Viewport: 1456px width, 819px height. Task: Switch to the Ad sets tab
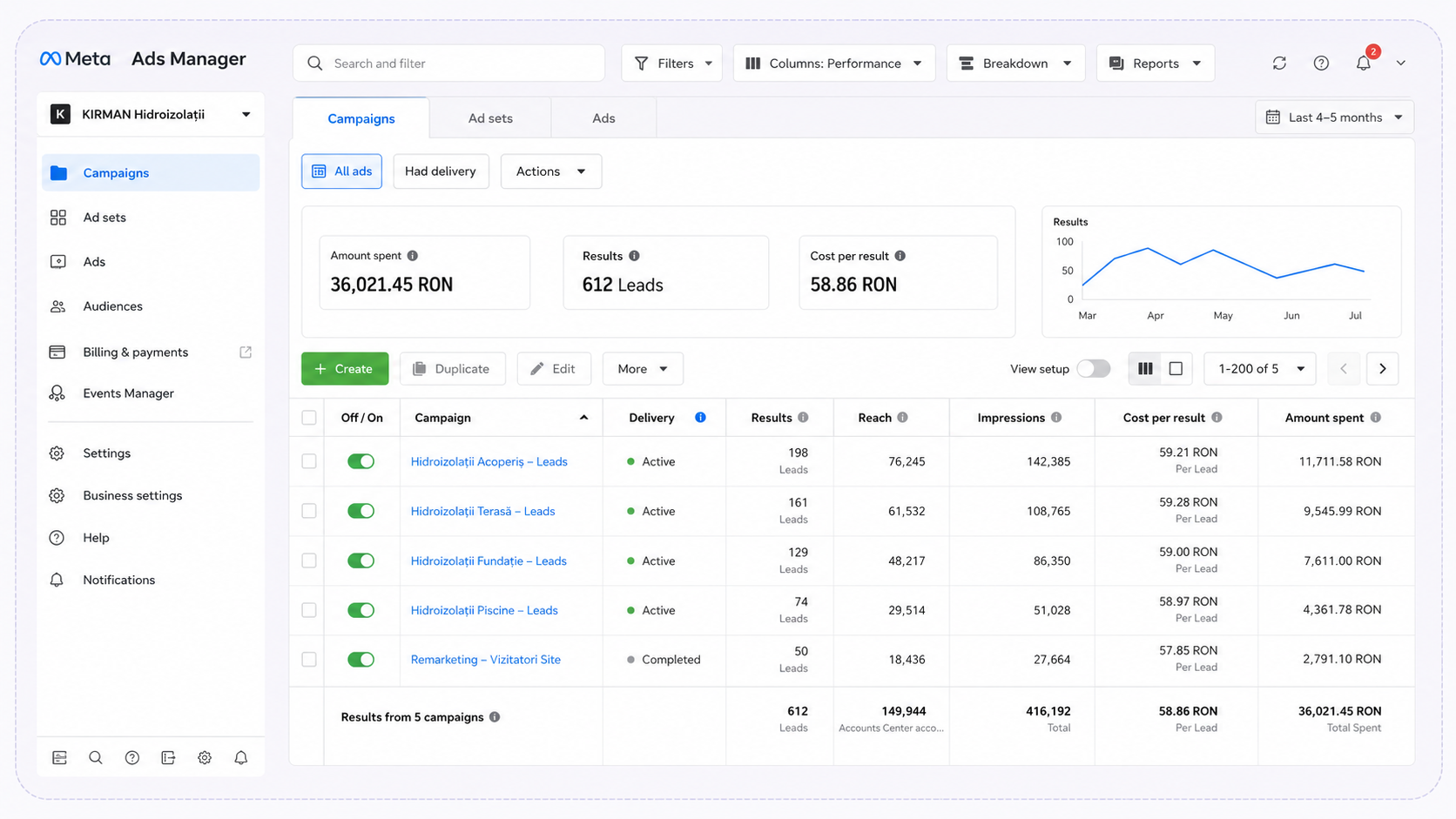click(490, 118)
